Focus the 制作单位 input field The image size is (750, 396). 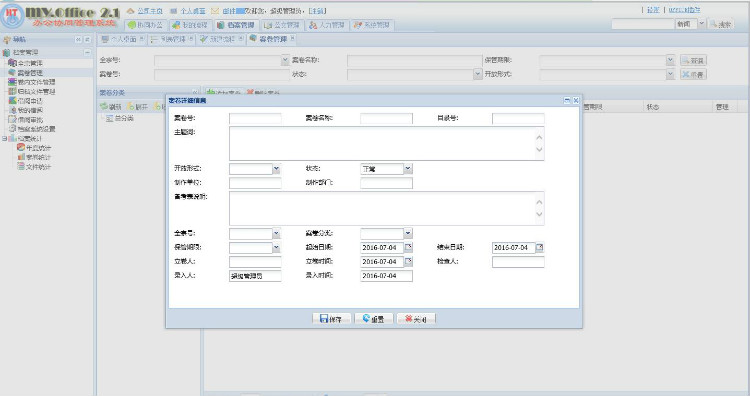point(255,183)
